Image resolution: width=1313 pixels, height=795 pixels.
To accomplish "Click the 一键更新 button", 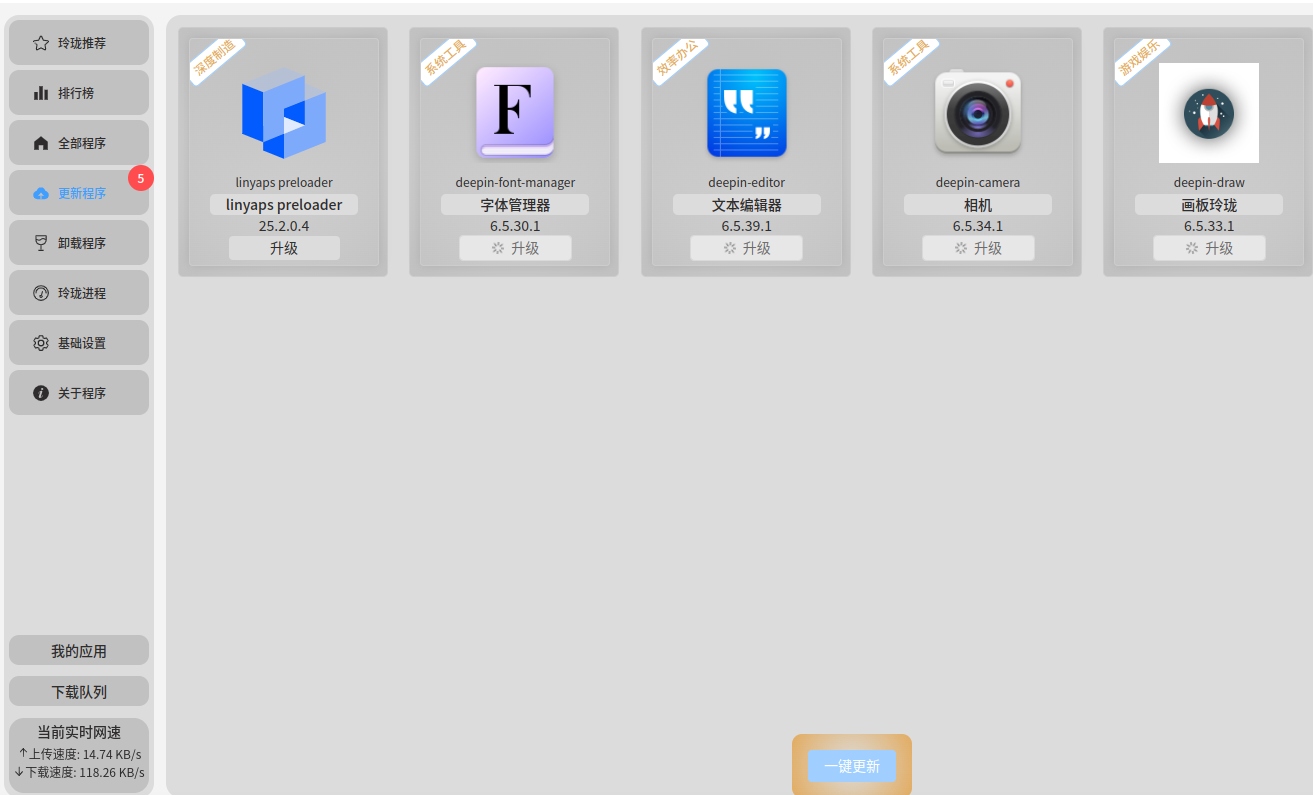I will tap(852, 766).
